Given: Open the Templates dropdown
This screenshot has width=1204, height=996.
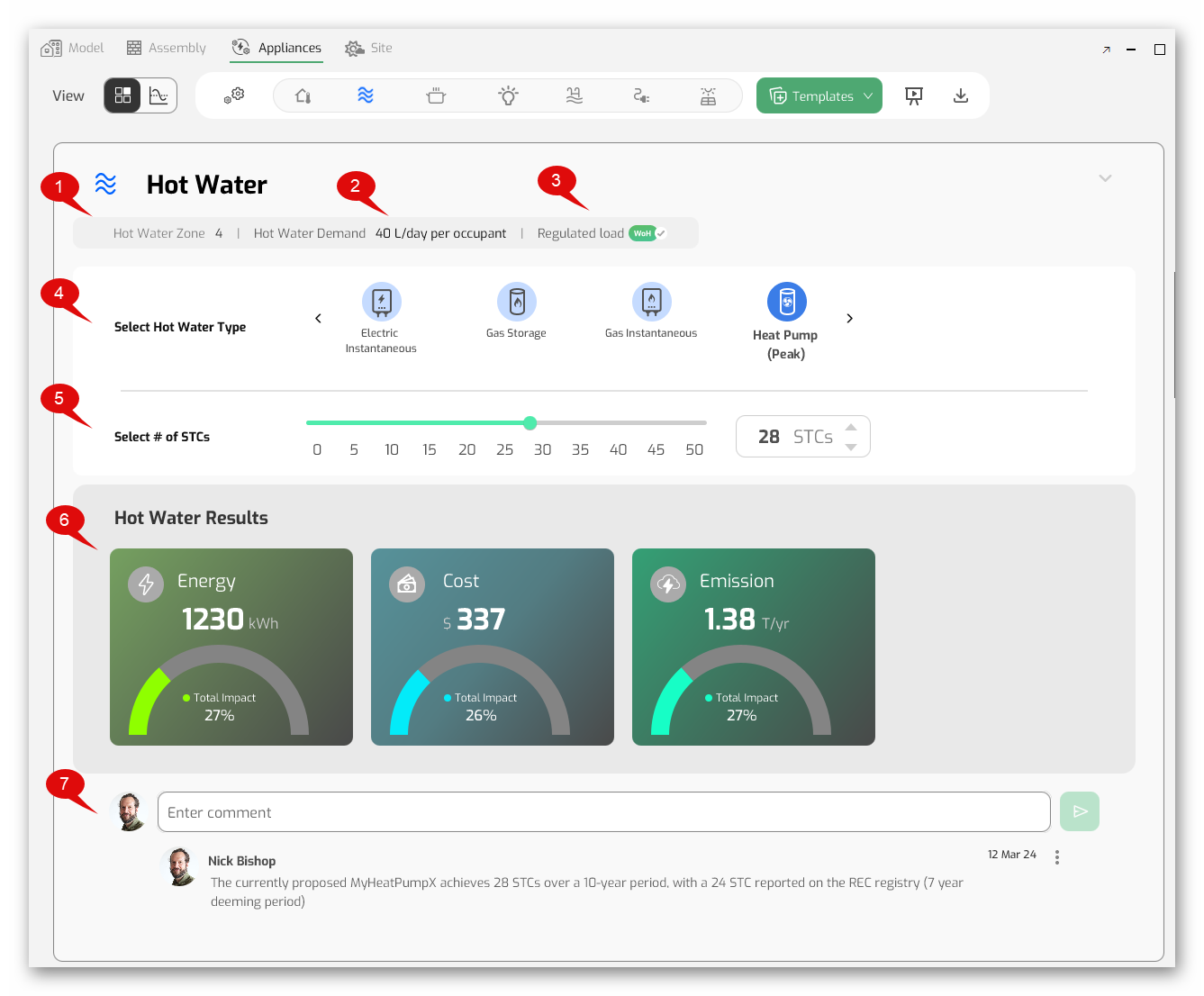Looking at the screenshot, I should click(819, 95).
